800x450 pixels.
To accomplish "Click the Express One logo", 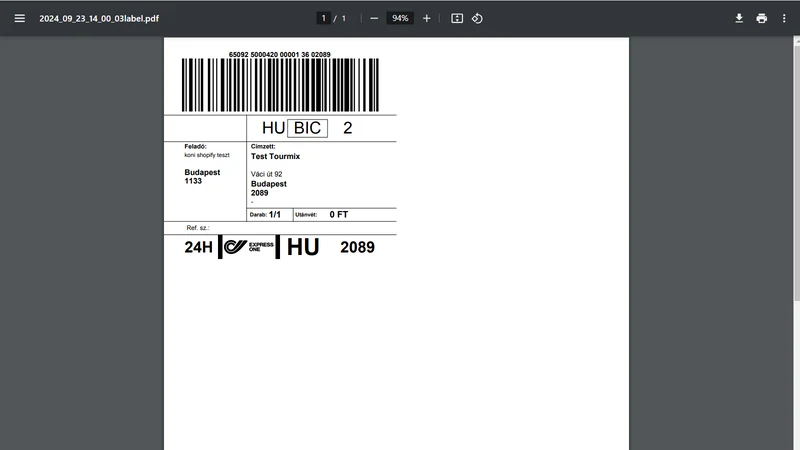I will click(249, 247).
